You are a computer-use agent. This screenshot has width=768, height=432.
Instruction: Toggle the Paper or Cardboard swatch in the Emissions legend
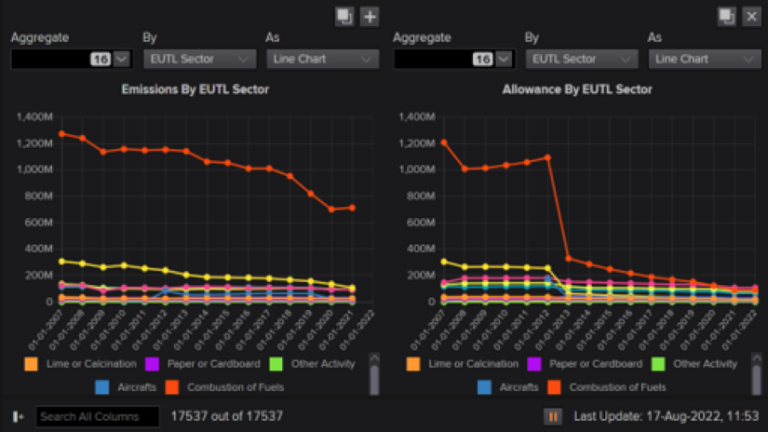tap(152, 364)
